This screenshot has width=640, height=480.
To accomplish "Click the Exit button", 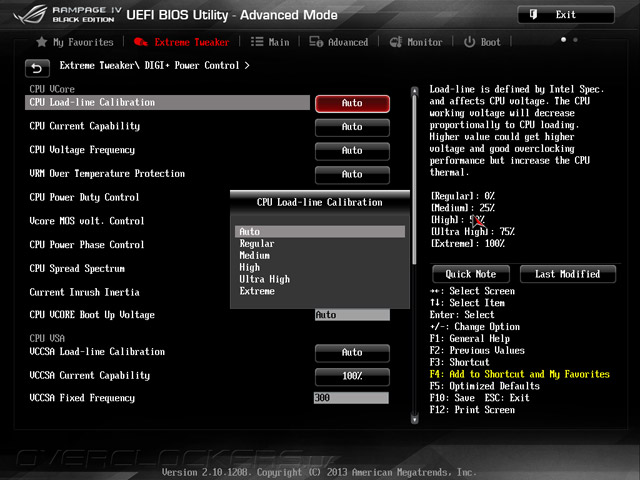I will pos(566,15).
